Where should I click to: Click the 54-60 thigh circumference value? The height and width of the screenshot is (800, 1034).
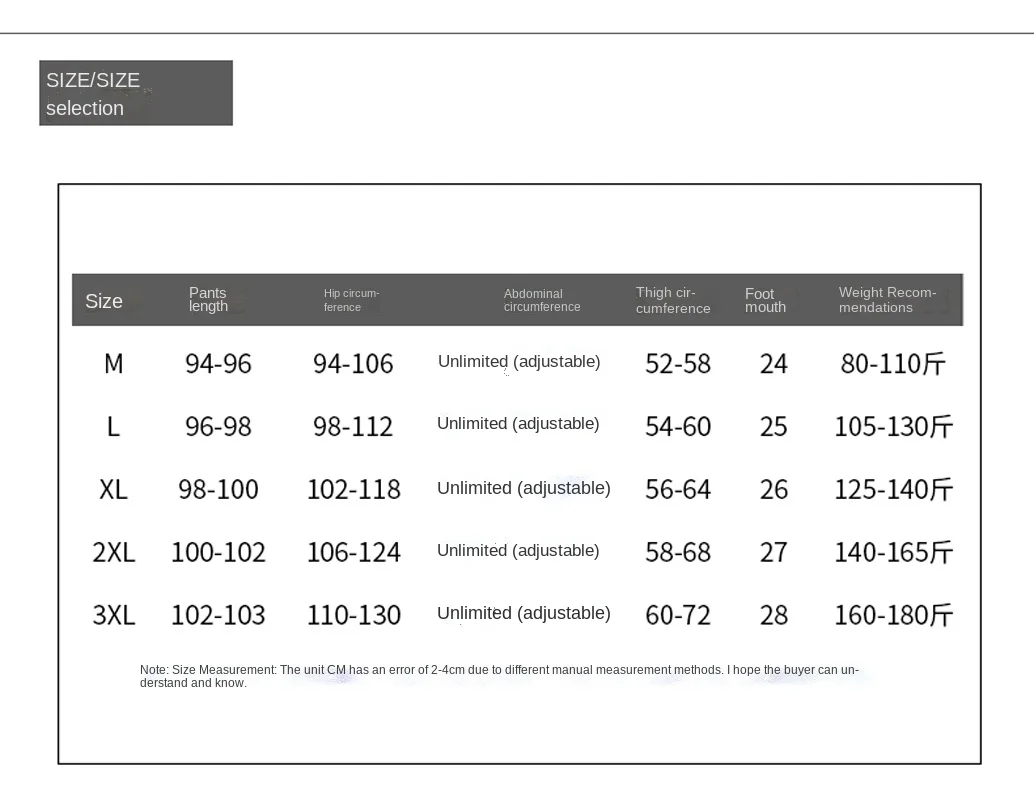tap(678, 427)
